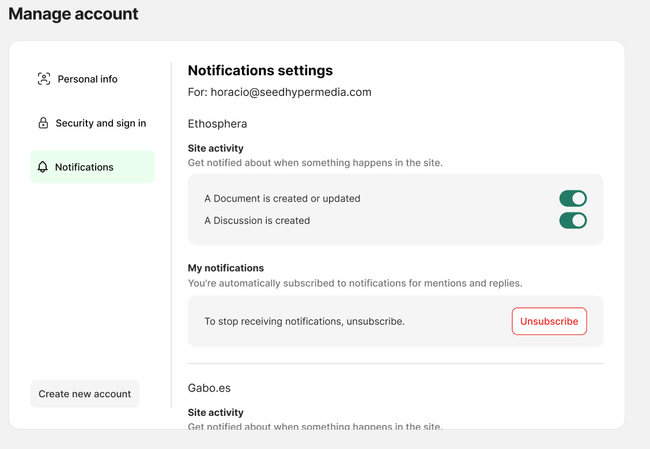Turn off Discussion is created toggle
650x449 pixels.
572,220
